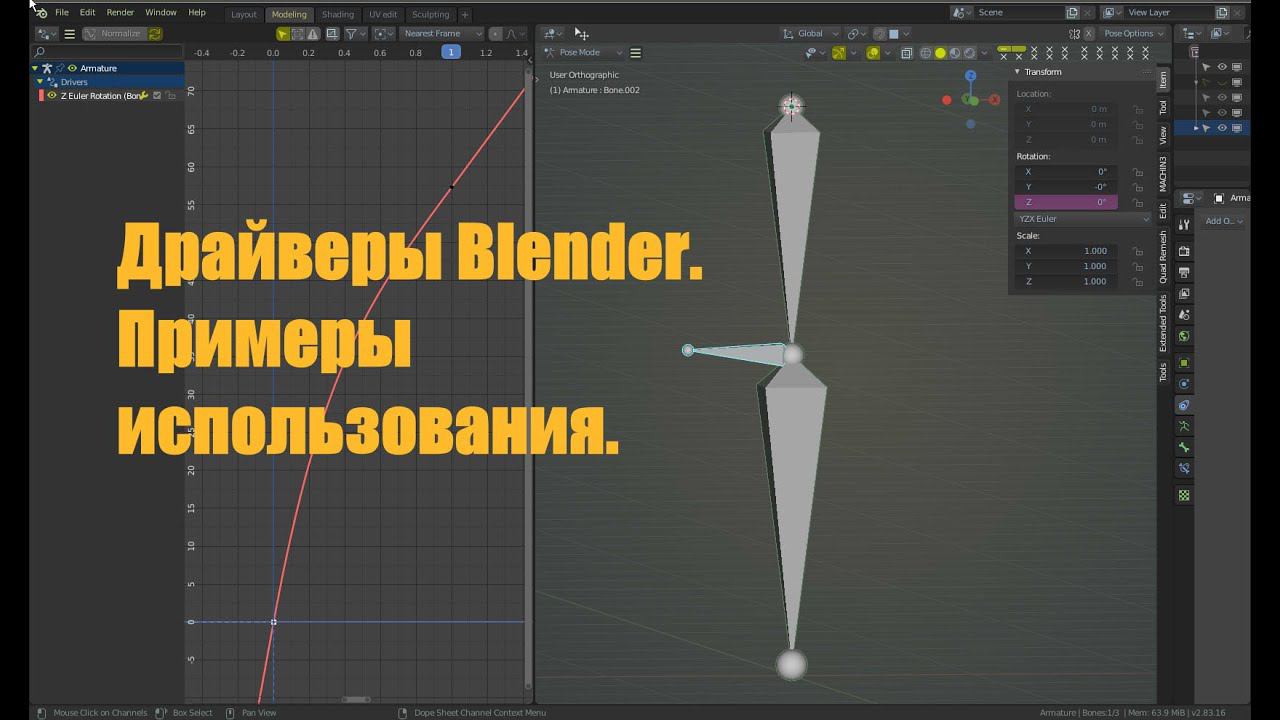The height and width of the screenshot is (720, 1280).
Task: Toggle Z Euler Rotation modifier wrench icon
Action: 145,95
